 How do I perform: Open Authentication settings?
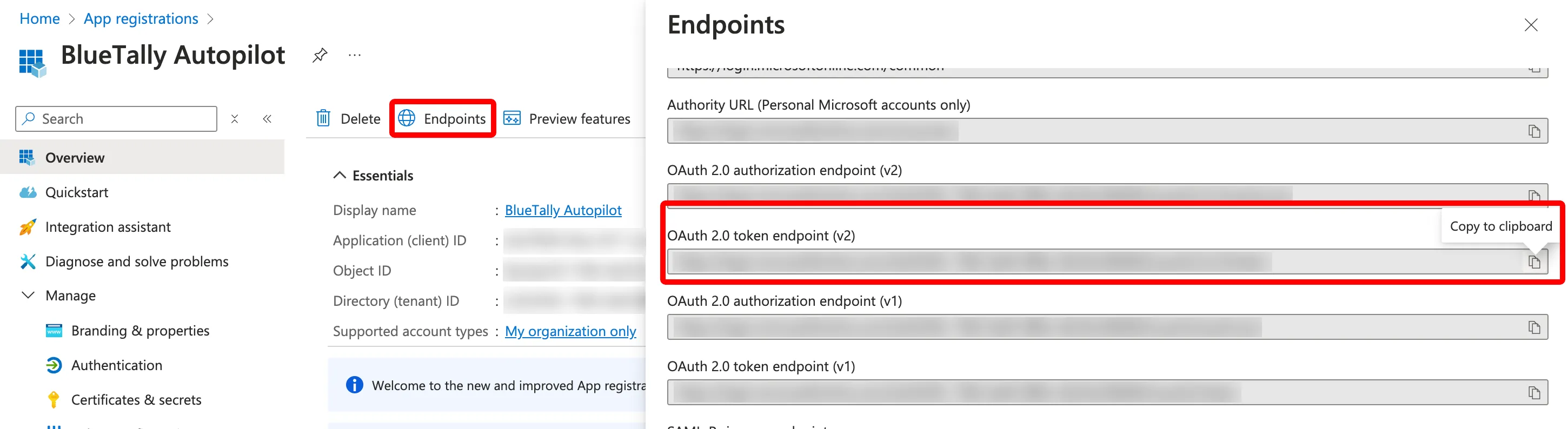point(116,365)
